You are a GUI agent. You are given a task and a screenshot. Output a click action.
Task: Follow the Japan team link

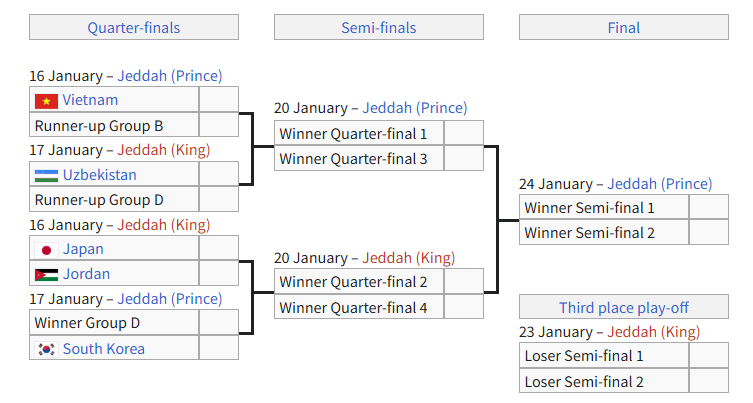coord(83,250)
